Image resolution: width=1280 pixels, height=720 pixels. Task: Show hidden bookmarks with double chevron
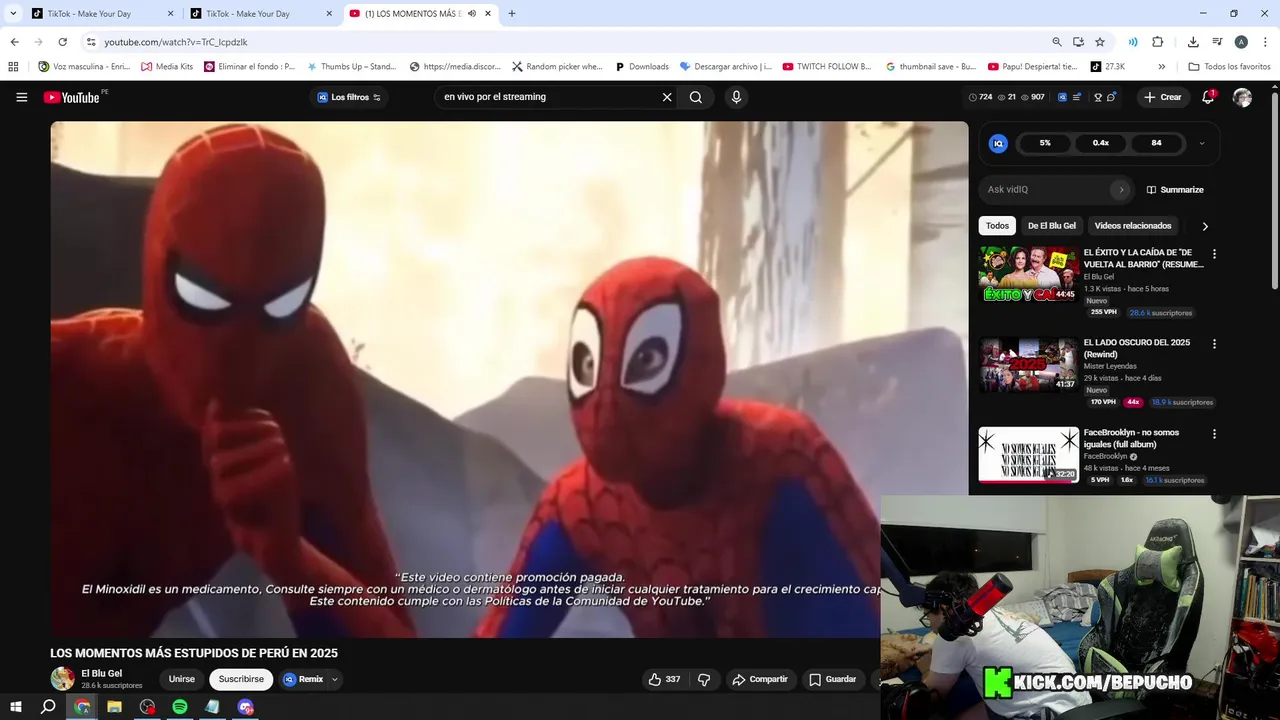click(1161, 67)
